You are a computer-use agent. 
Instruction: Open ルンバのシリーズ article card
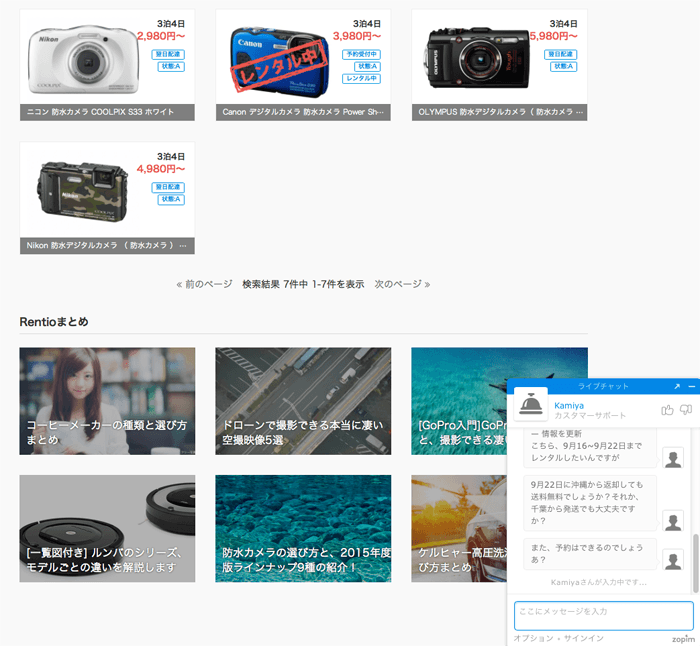click(107, 529)
